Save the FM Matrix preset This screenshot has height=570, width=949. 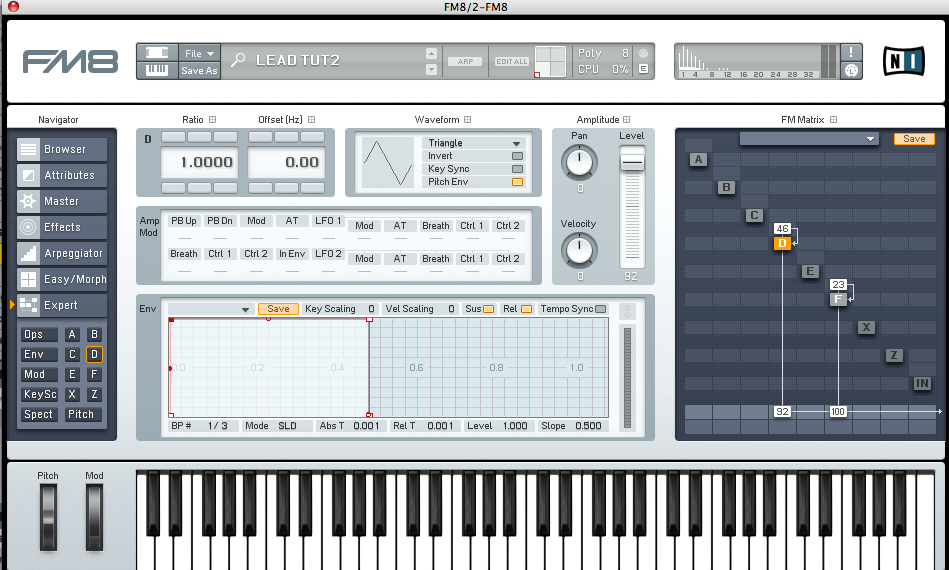click(x=914, y=139)
